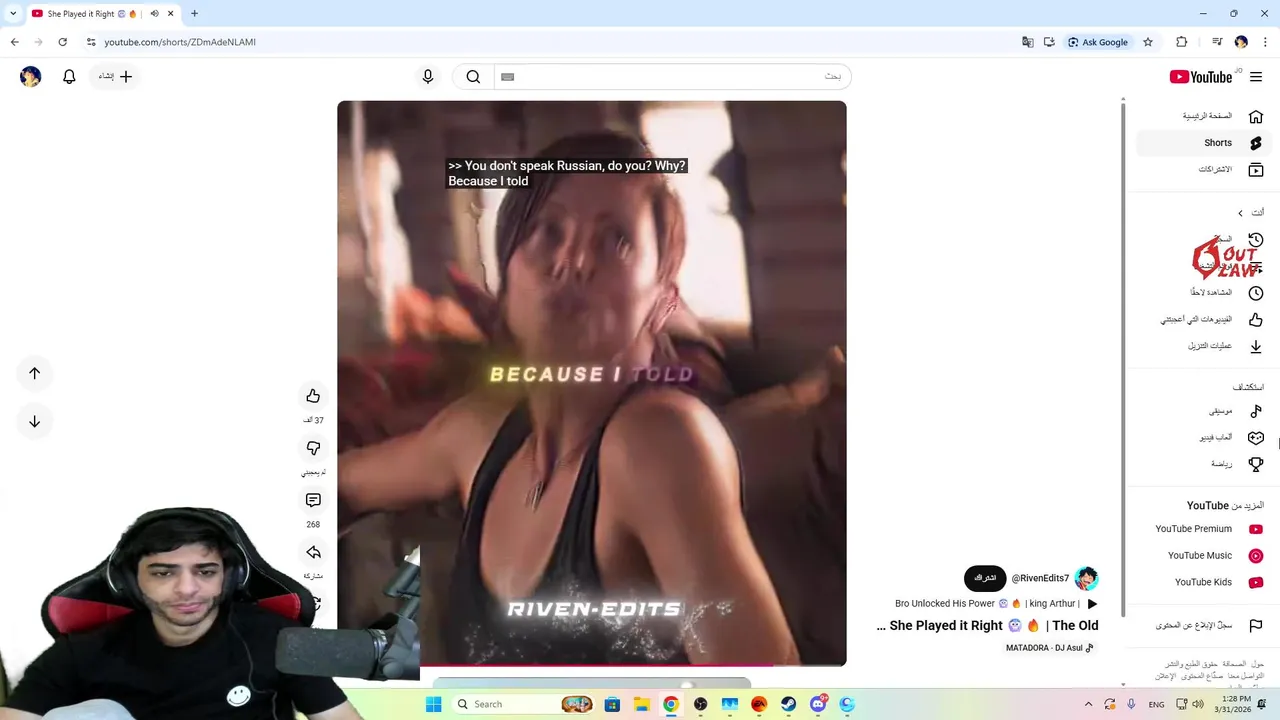Expand the Chrome tab search dropdown
The width and height of the screenshot is (1280, 720).
[x=12, y=14]
